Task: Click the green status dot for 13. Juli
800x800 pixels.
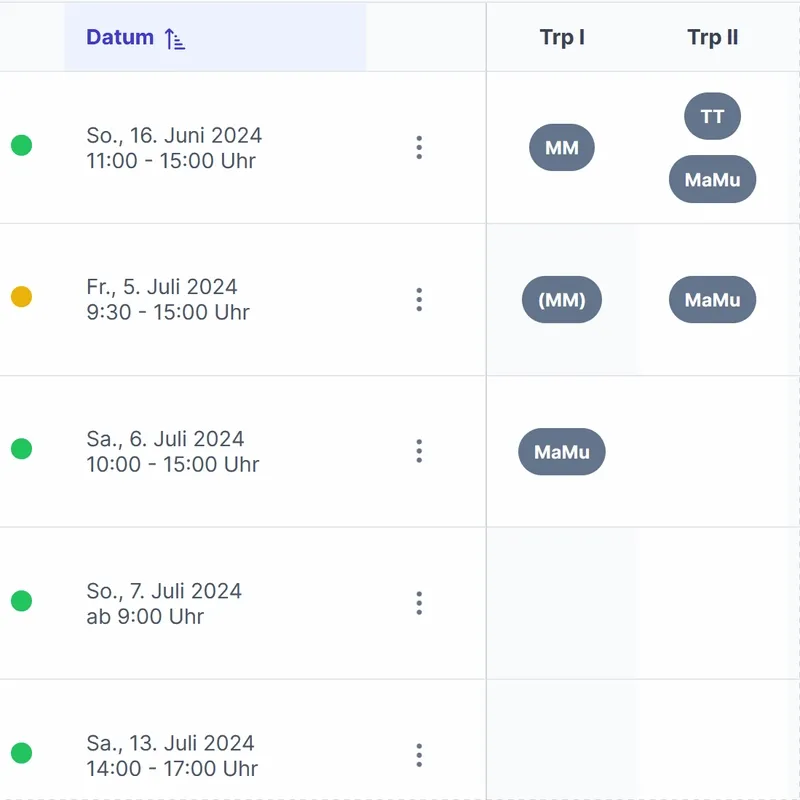Action: (x=21, y=753)
